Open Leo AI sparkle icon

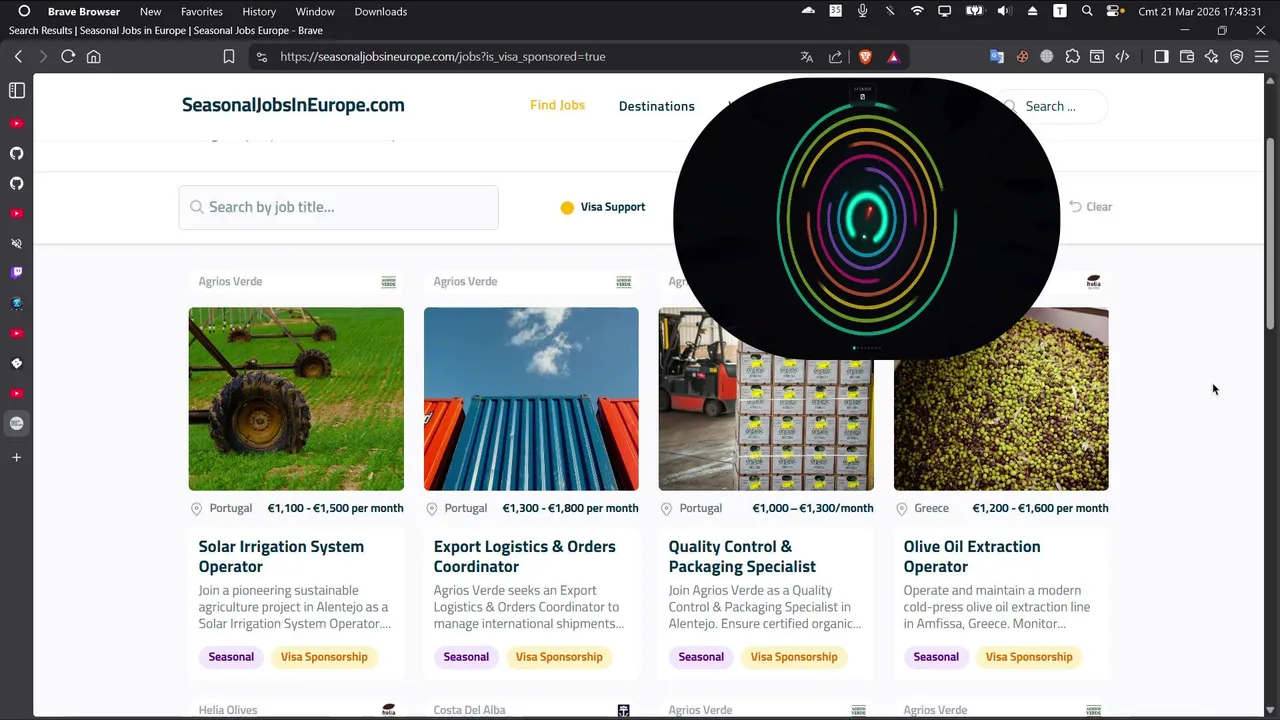[1212, 57]
